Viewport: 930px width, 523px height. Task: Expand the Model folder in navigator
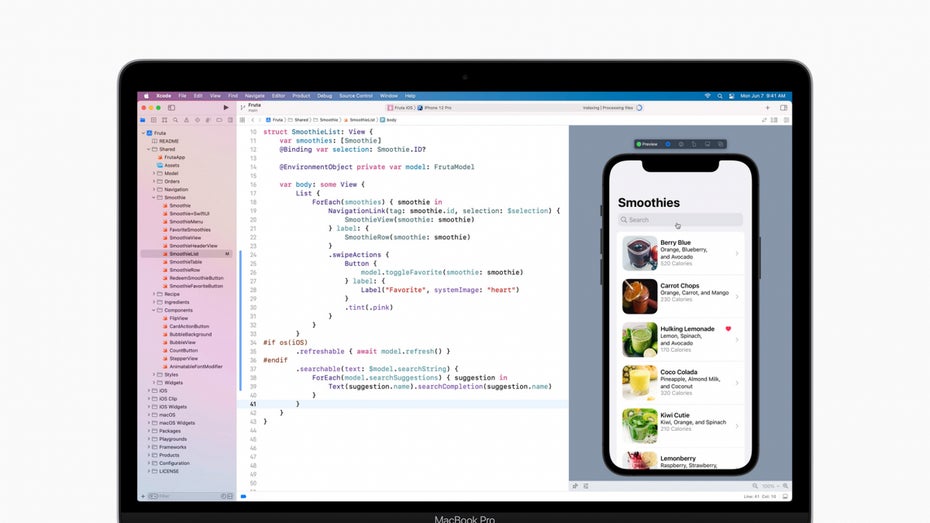tap(154, 173)
